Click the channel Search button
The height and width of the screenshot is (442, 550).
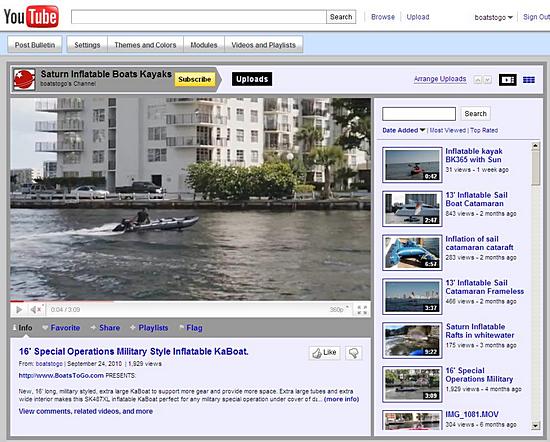475,114
